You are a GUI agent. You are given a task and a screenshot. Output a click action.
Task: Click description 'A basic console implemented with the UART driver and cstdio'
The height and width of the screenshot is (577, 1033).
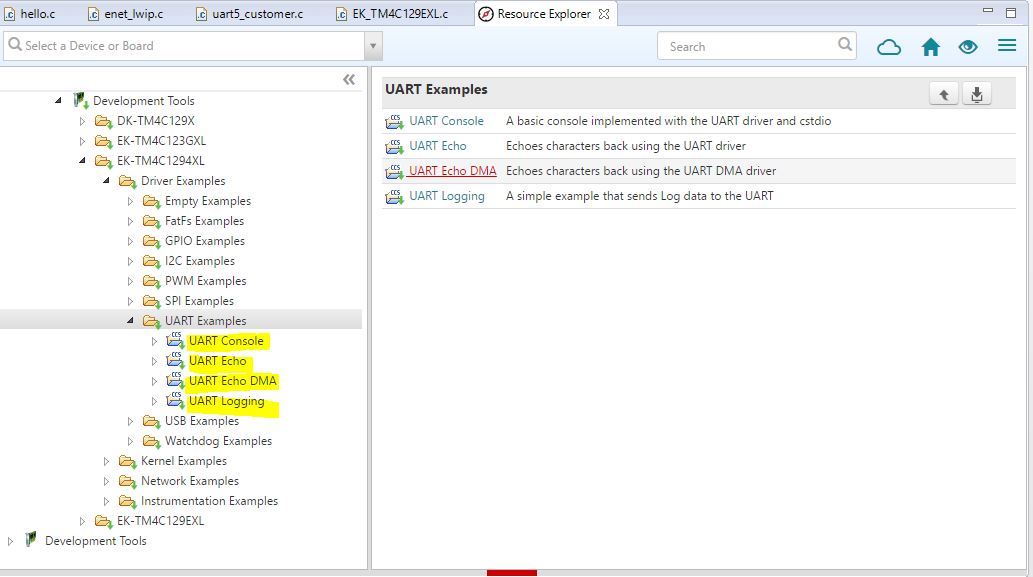tap(669, 121)
